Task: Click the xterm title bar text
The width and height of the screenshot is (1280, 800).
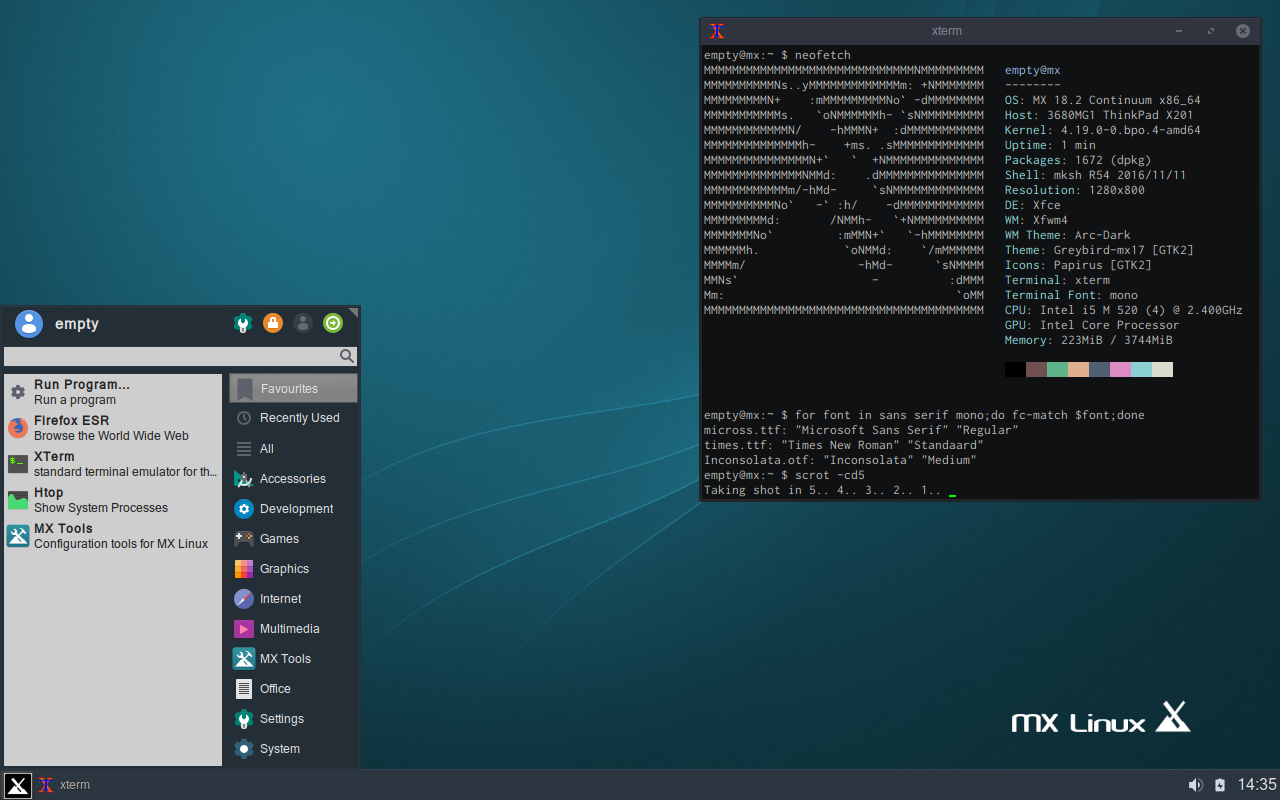Action: (946, 31)
